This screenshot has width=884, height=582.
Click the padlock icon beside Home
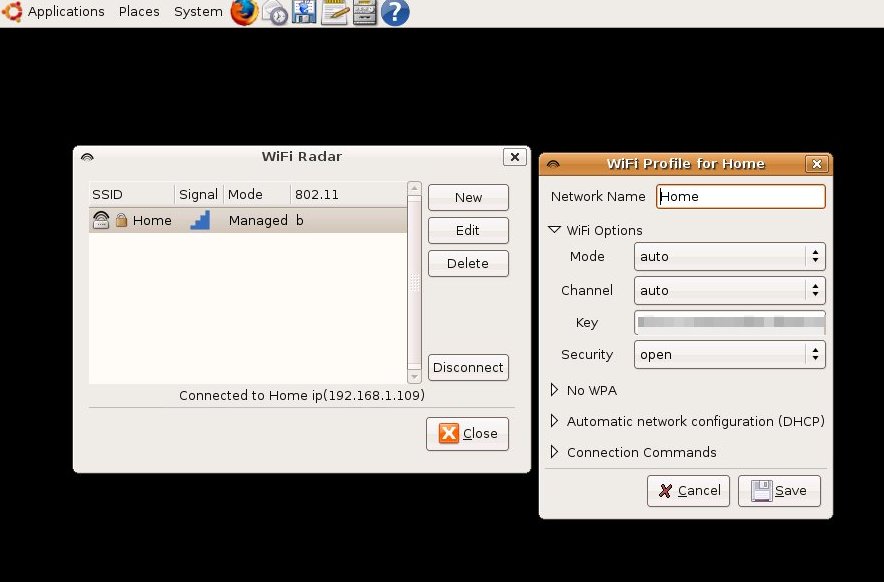pos(121,220)
